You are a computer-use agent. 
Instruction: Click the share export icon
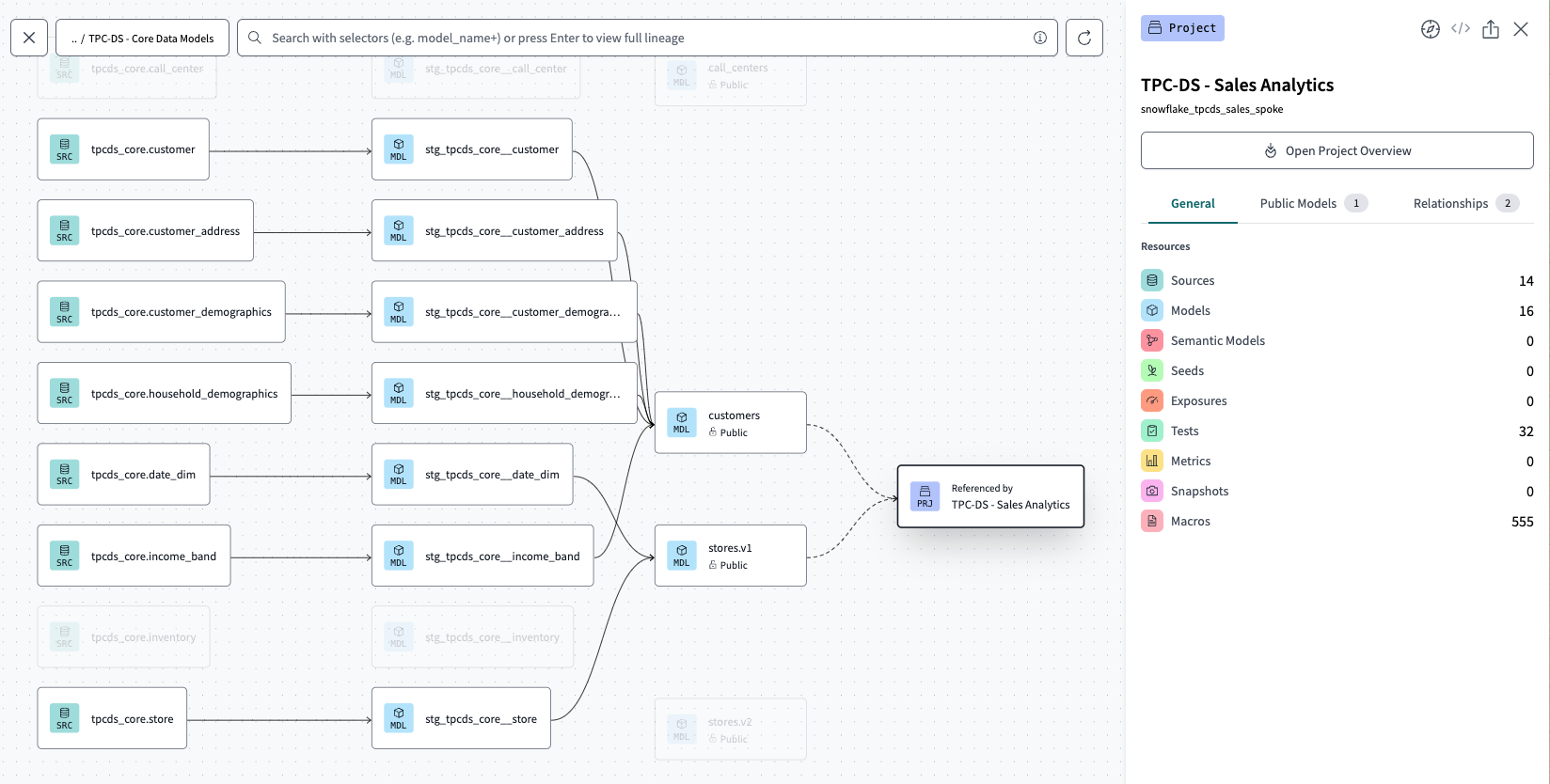pyautogui.click(x=1490, y=29)
